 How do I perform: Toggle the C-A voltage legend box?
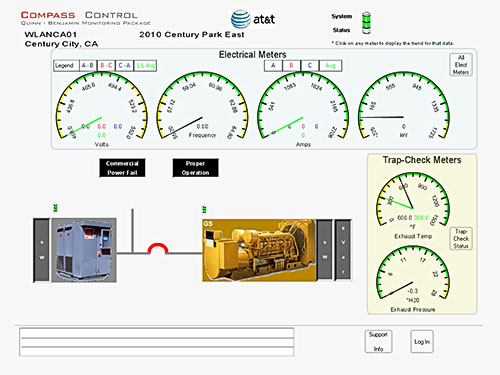125,65
